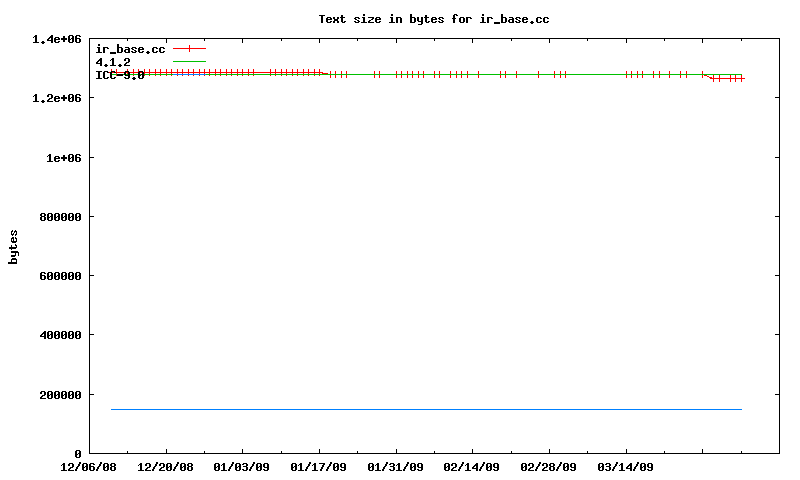Viewport: 800px width, 480px height.
Task: Select the 12/06/08 date on x-axis
Action: (89, 467)
